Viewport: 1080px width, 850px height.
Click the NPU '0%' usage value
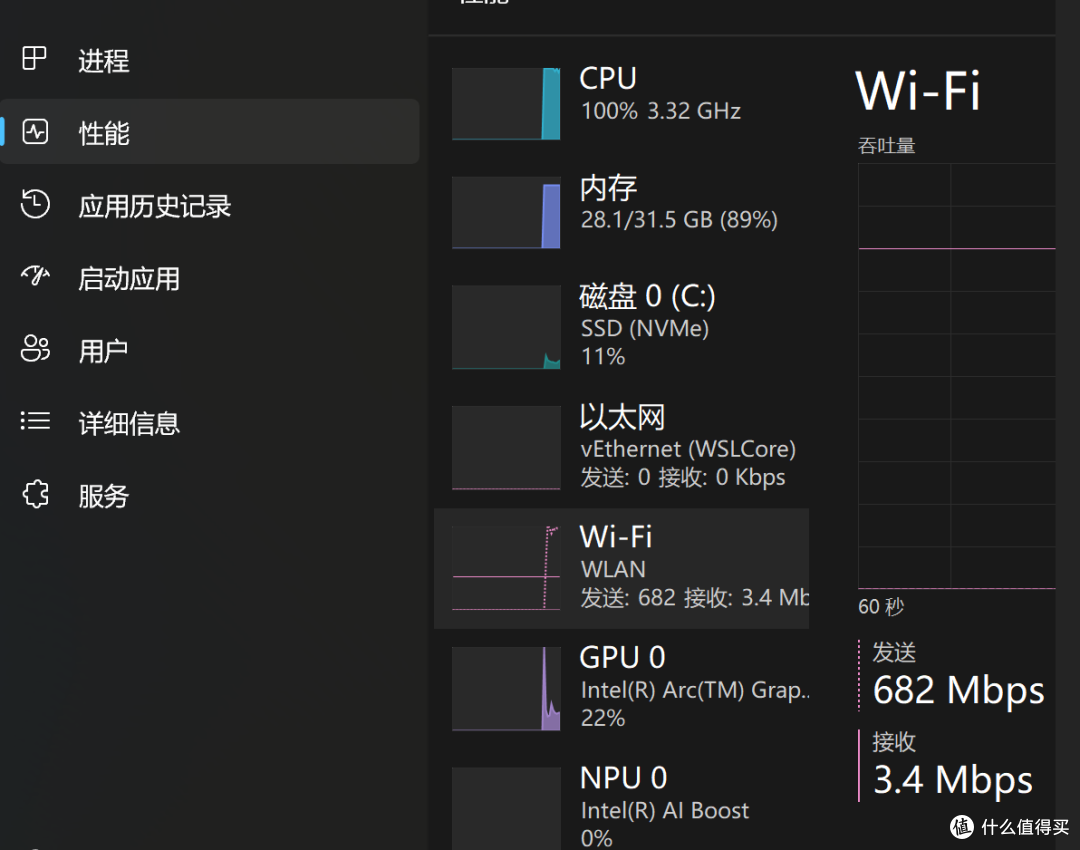[x=596, y=838]
